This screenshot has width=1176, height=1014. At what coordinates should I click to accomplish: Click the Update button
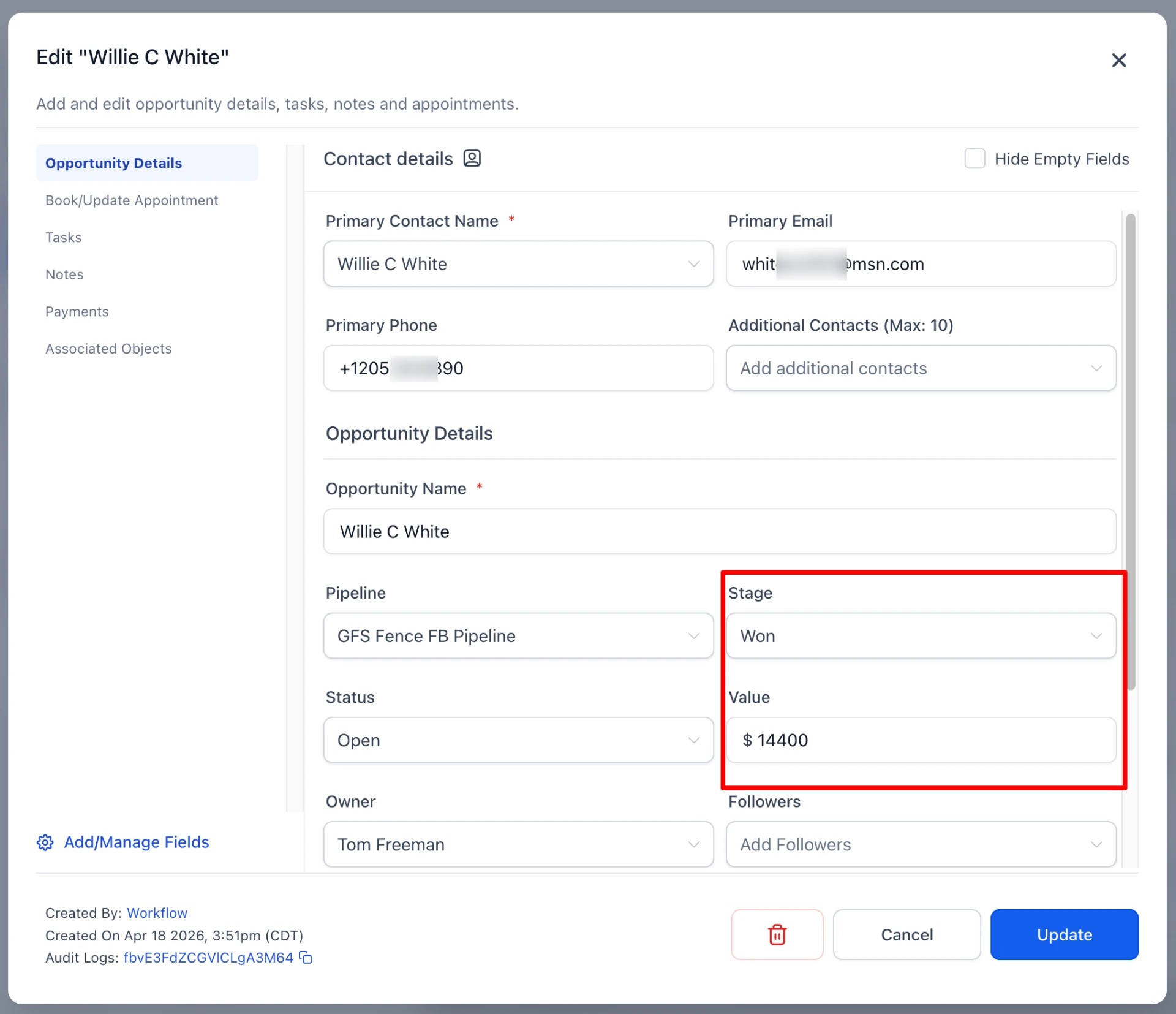click(1064, 934)
